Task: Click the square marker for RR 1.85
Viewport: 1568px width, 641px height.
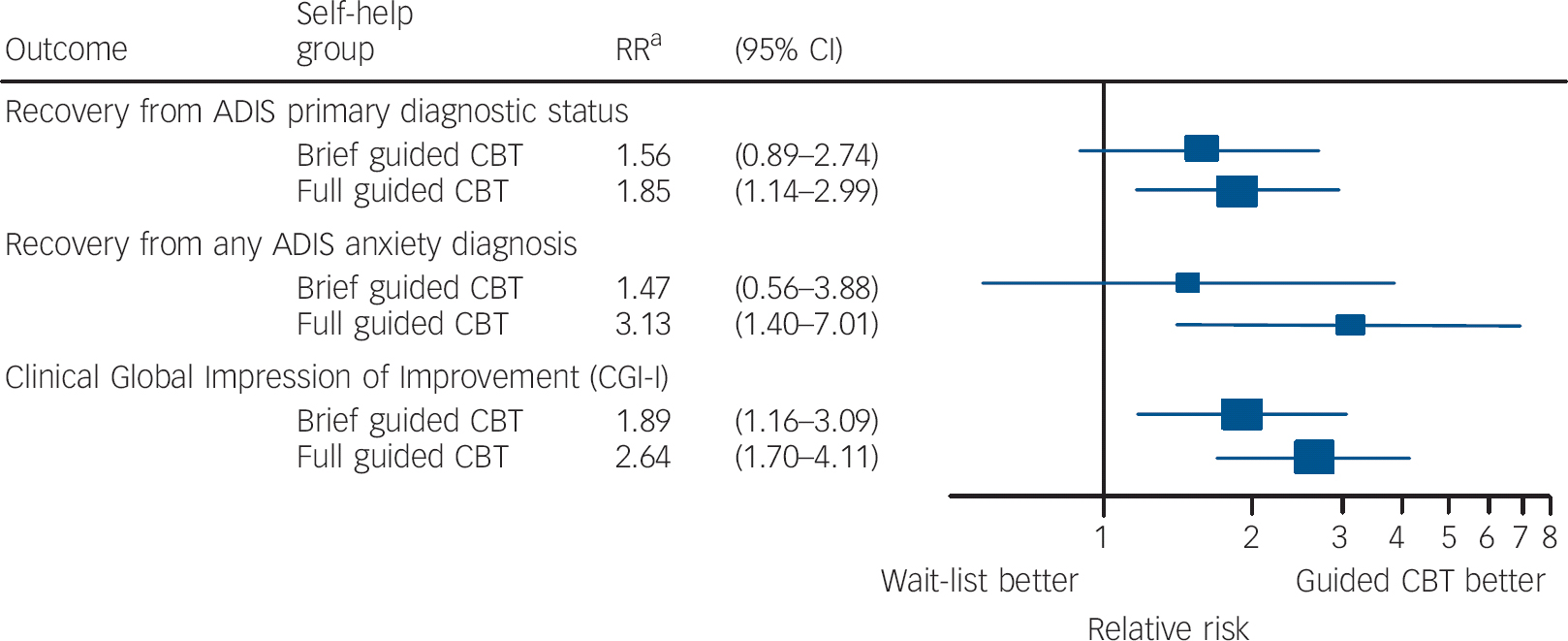Action: (x=1237, y=191)
